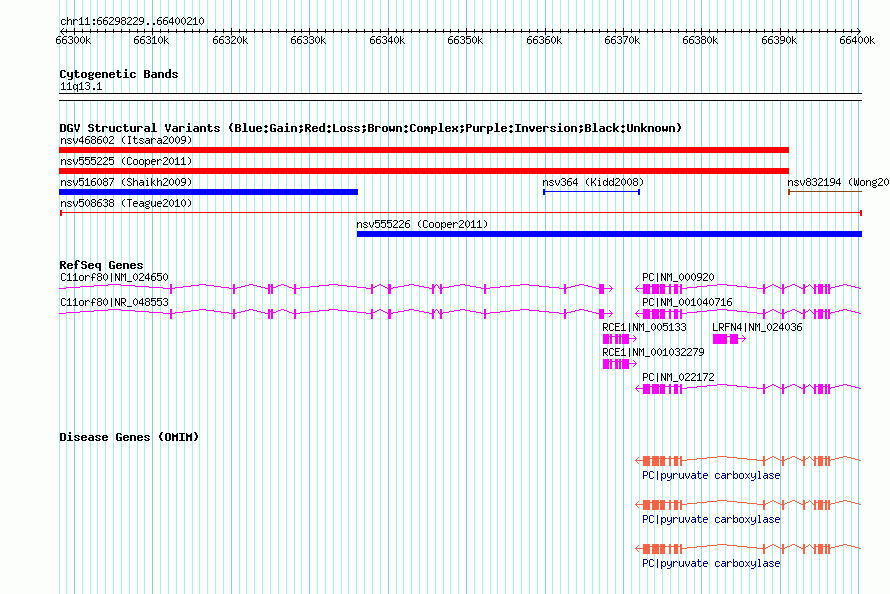Click the nsv555225 (Cooper2011) red loss bar
The height and width of the screenshot is (594, 890).
pos(424,171)
